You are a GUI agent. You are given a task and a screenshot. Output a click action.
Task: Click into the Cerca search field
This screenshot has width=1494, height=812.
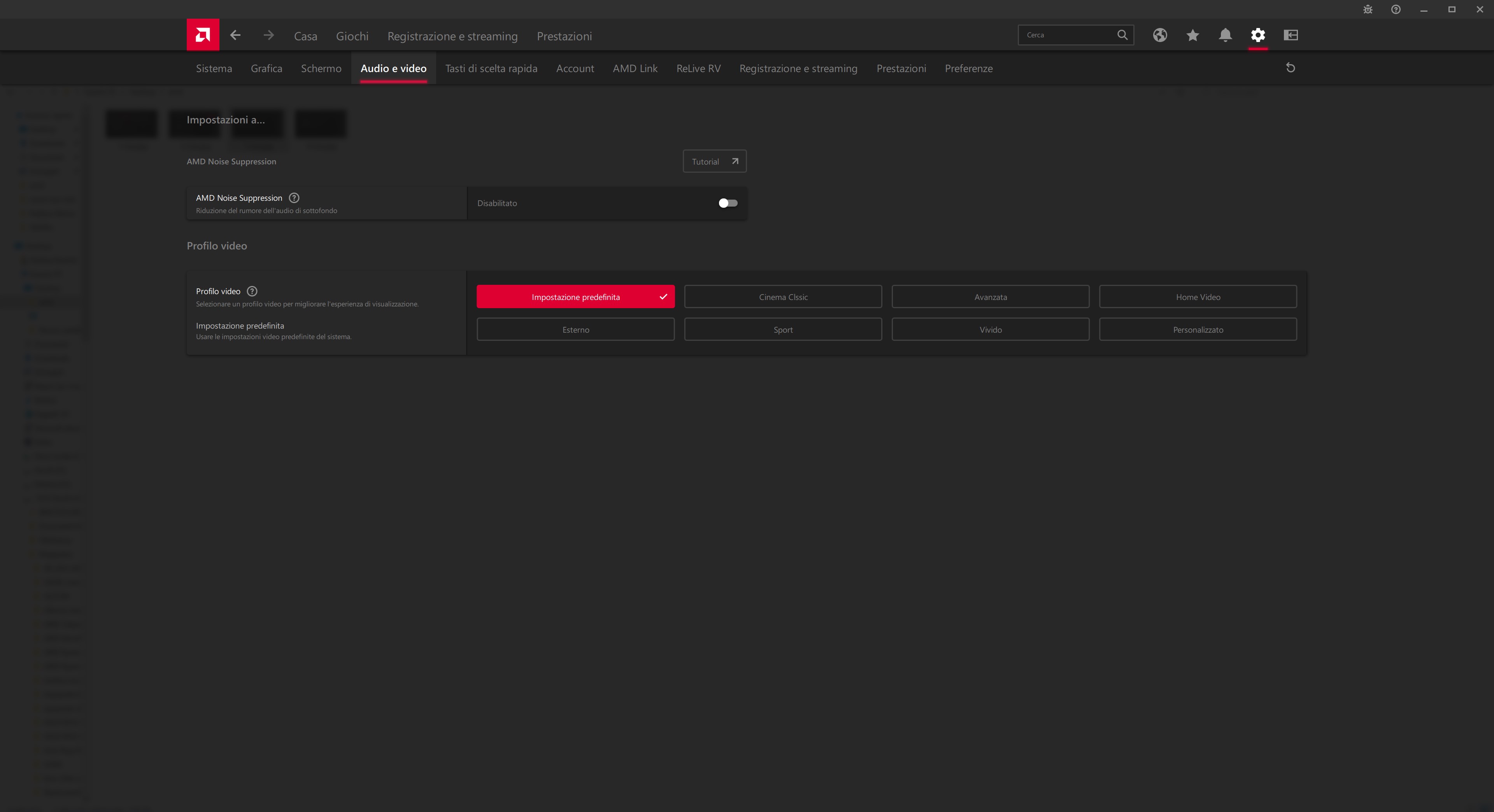click(1067, 35)
